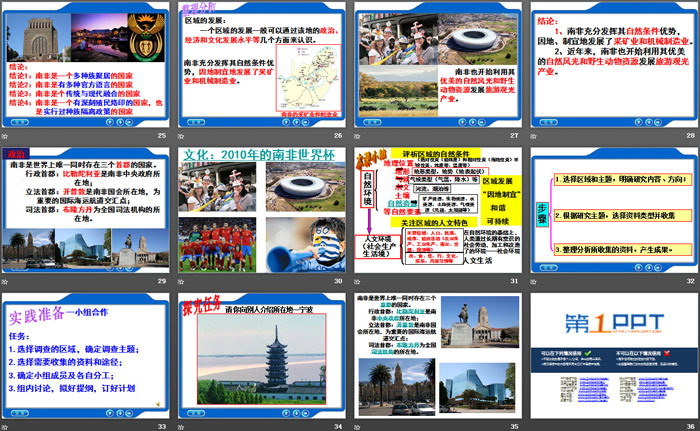
Task: Click the slide number "32" label
Action: coord(691,281)
